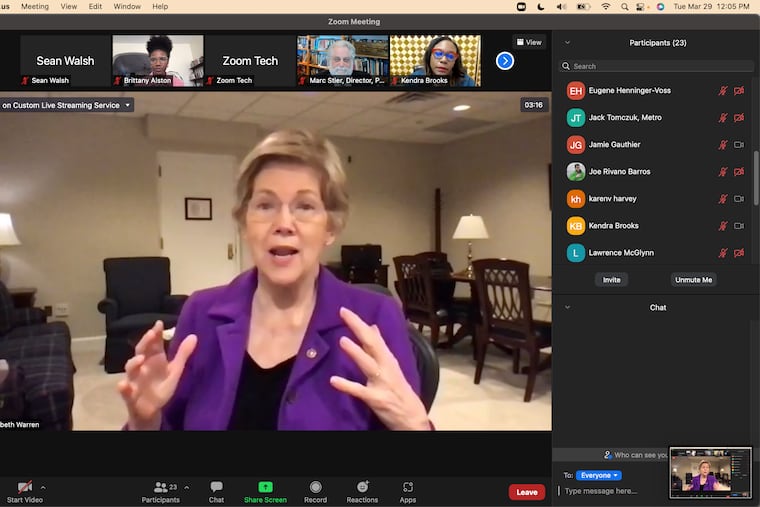760x507 pixels.
Task: Open the Everyone recipient dropdown in chat
Action: (599, 476)
